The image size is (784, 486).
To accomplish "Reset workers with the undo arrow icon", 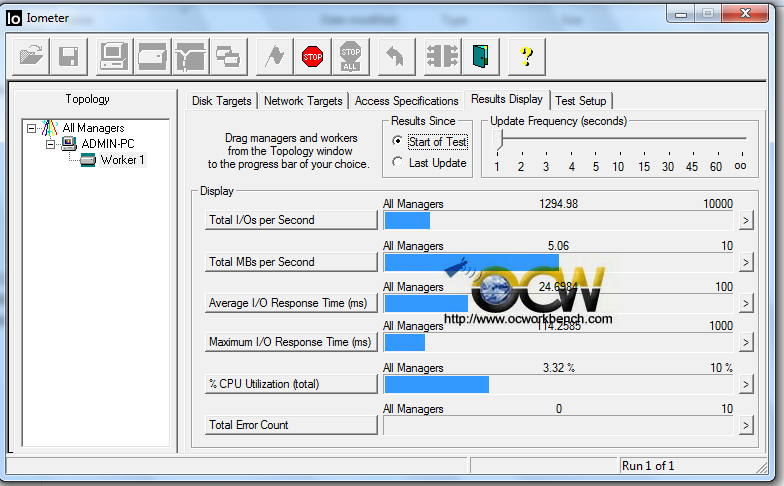I will tap(396, 56).
